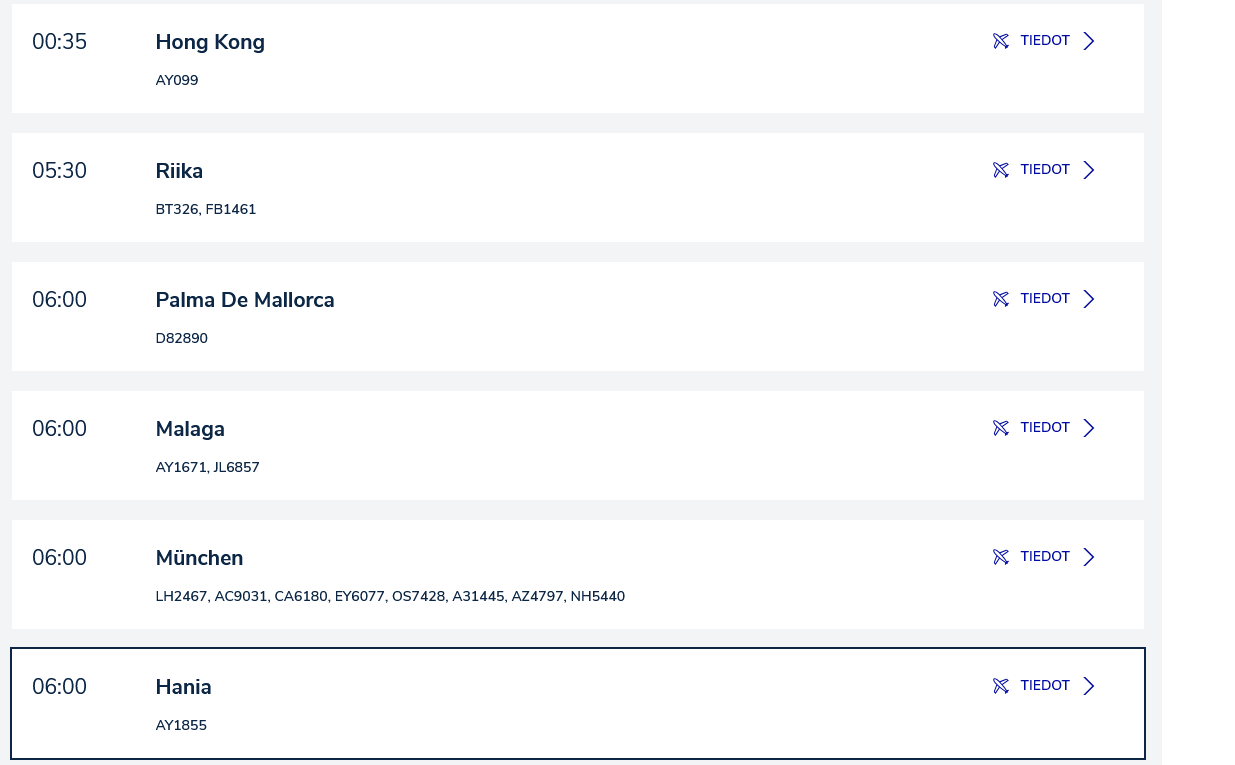The height and width of the screenshot is (765, 1235).
Task: Expand Riika flight details chevron
Action: (1089, 170)
